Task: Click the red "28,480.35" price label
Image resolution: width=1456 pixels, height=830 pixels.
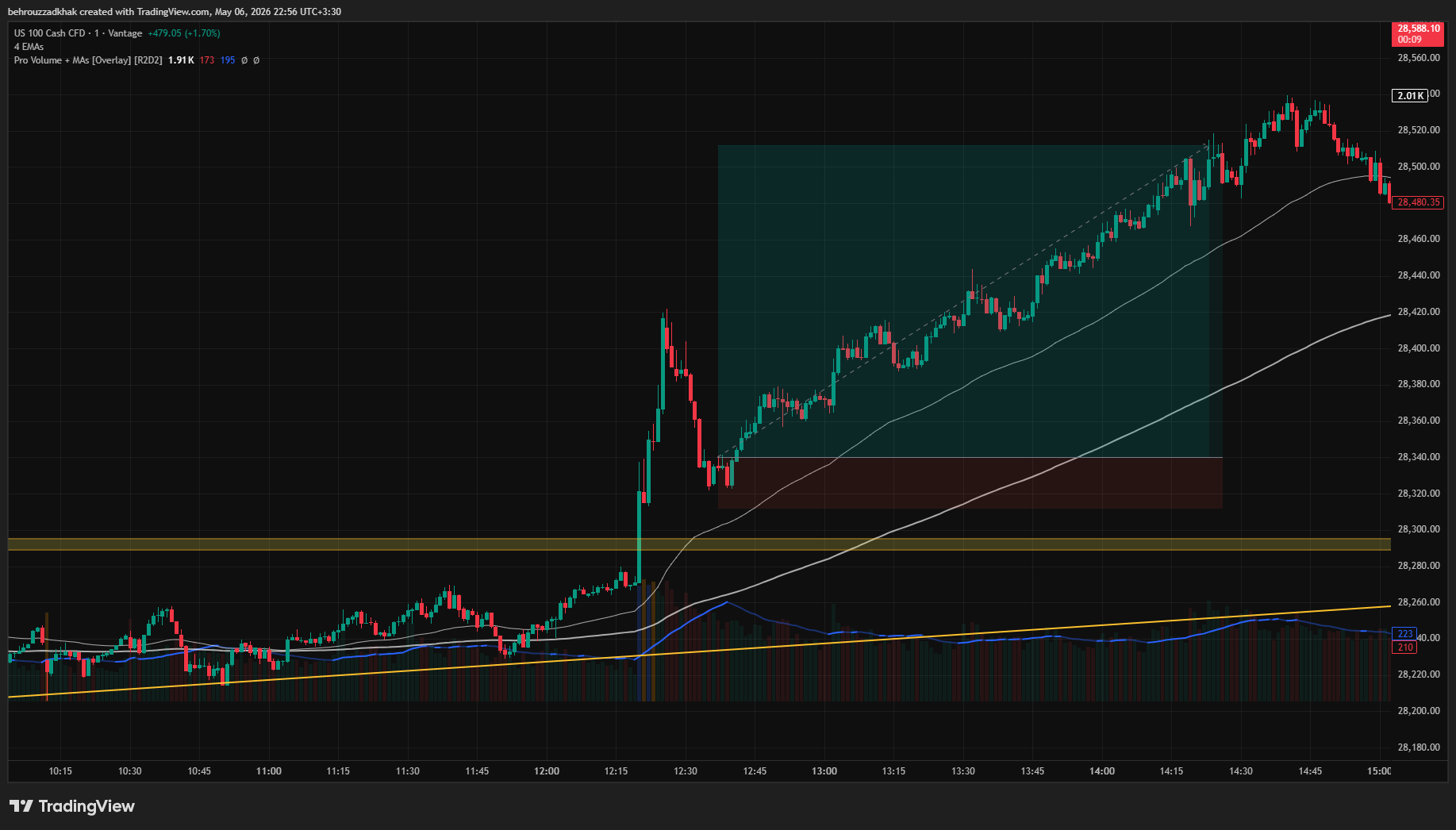Action: [1419, 202]
